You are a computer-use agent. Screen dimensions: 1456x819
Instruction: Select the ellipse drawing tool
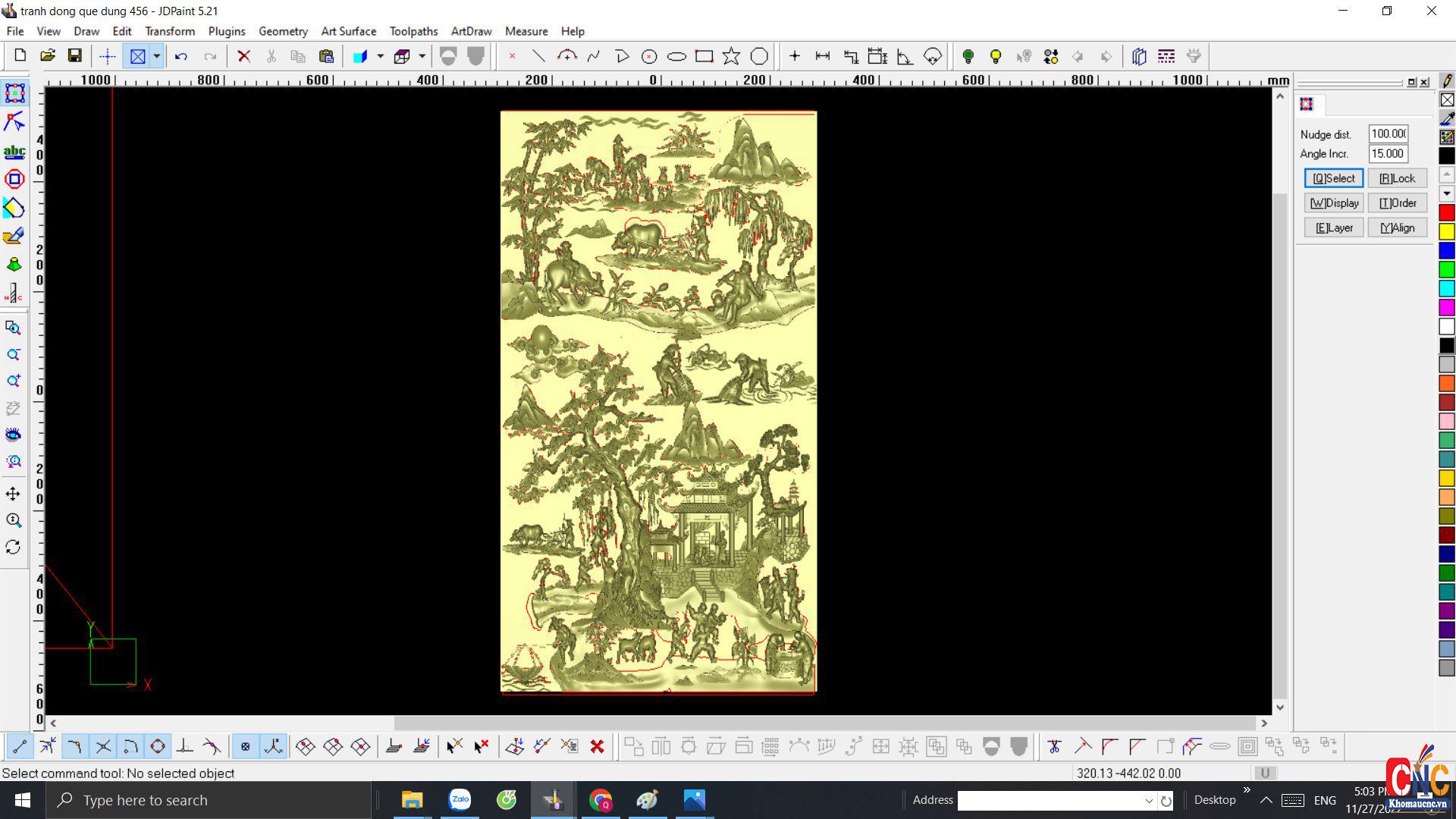(x=676, y=56)
